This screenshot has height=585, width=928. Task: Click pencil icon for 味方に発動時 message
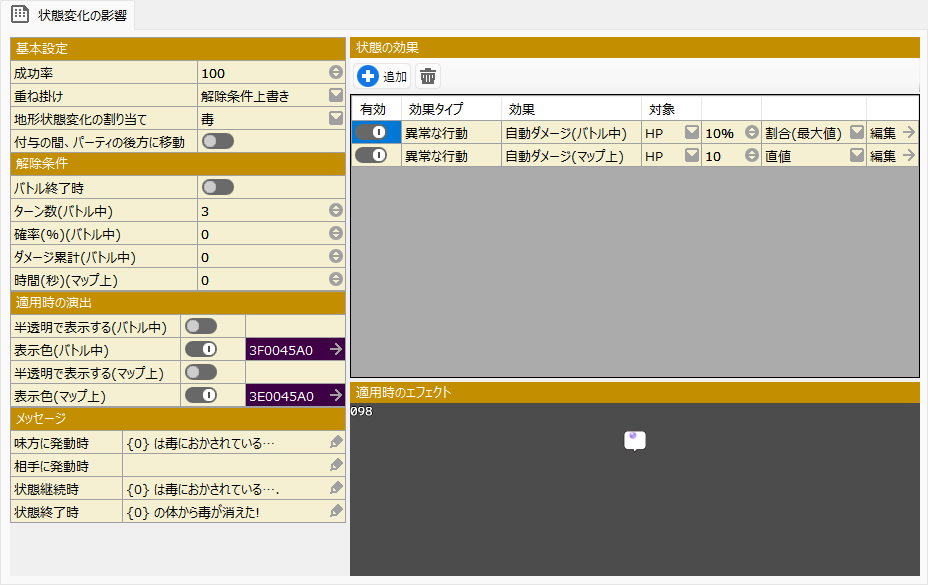coord(336,442)
